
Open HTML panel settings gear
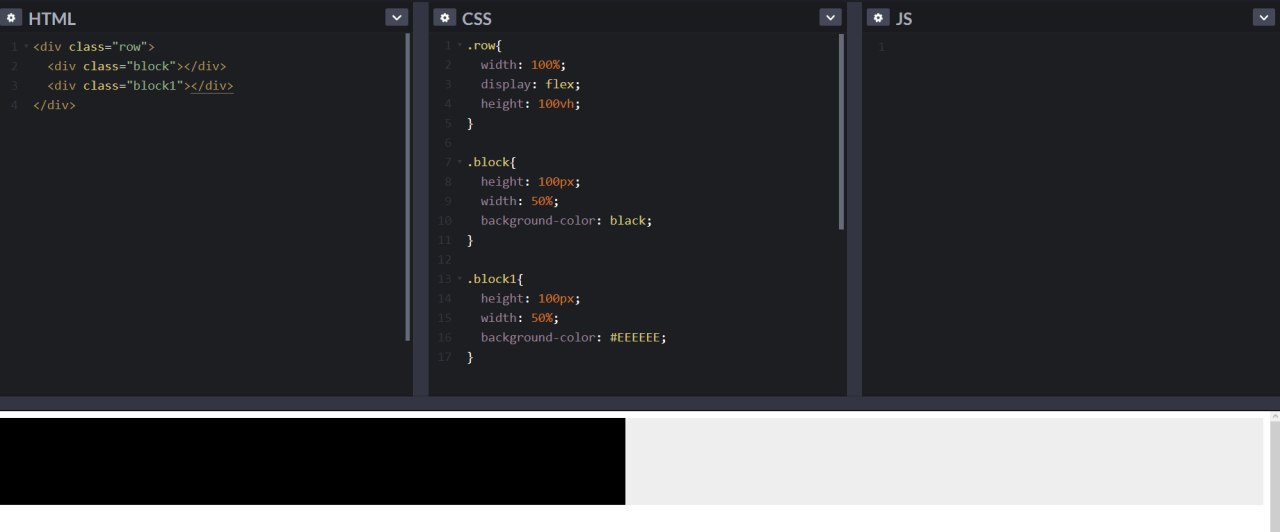coord(12,18)
